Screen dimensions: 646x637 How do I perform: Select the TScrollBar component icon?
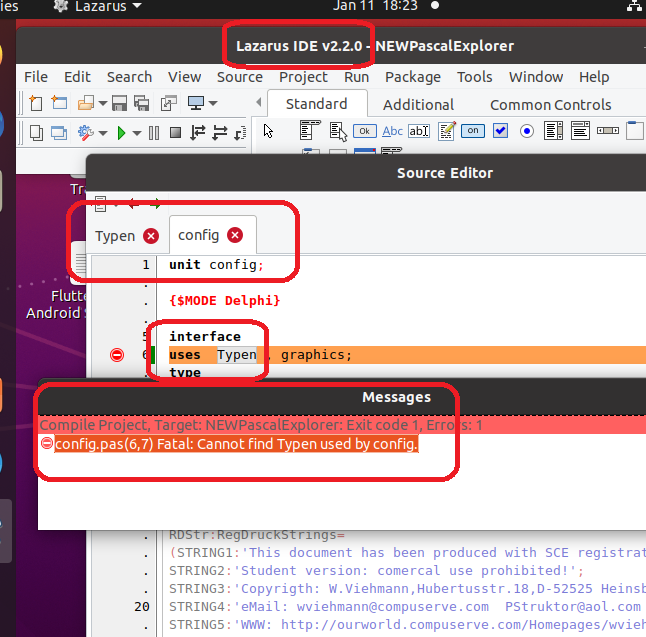tap(608, 131)
